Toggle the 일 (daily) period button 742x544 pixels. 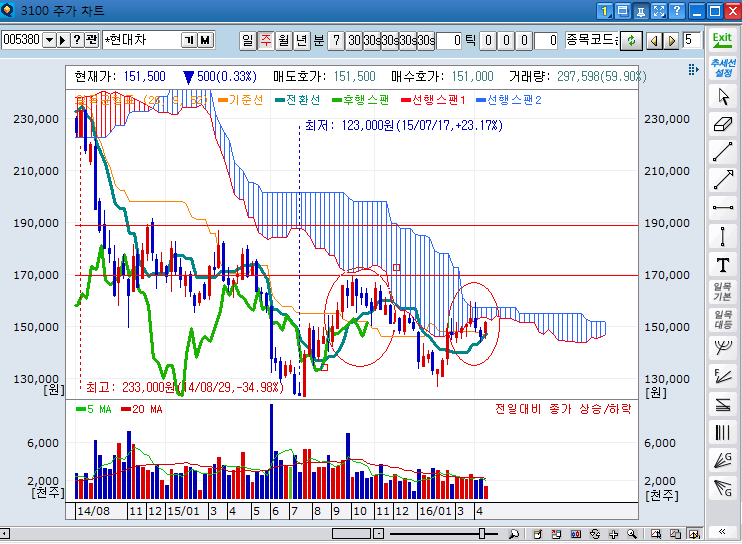[248, 40]
